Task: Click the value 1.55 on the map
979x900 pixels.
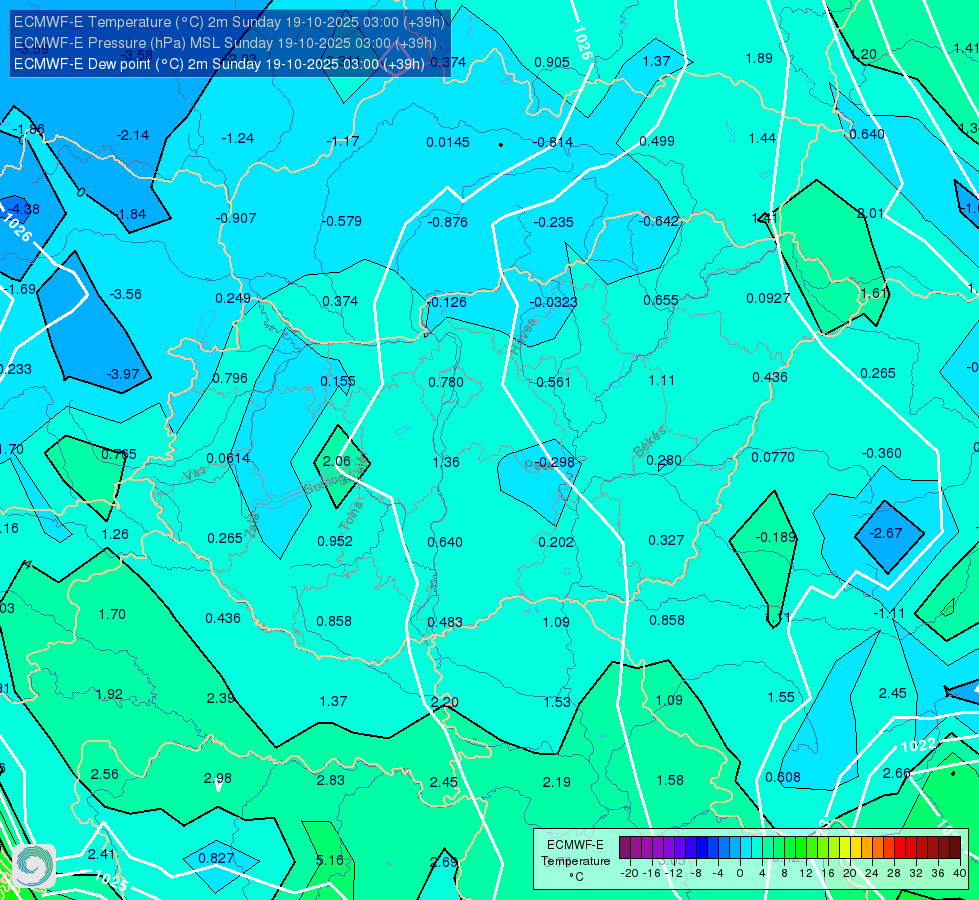Action: (x=780, y=697)
